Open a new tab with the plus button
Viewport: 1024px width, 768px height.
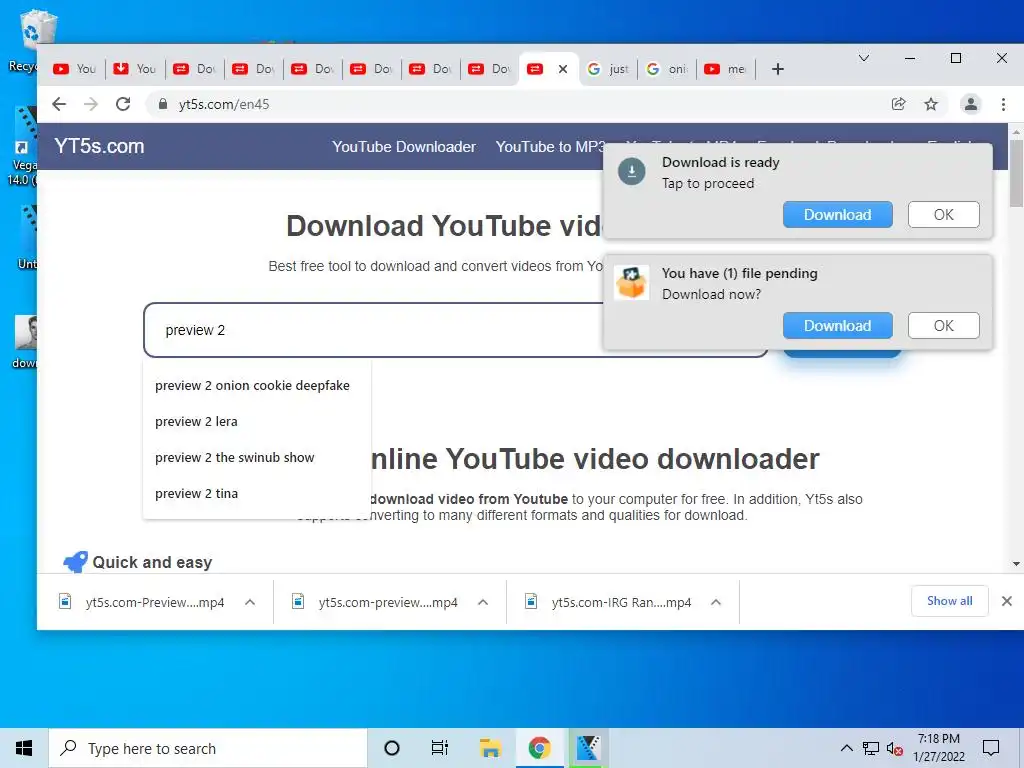(x=777, y=69)
